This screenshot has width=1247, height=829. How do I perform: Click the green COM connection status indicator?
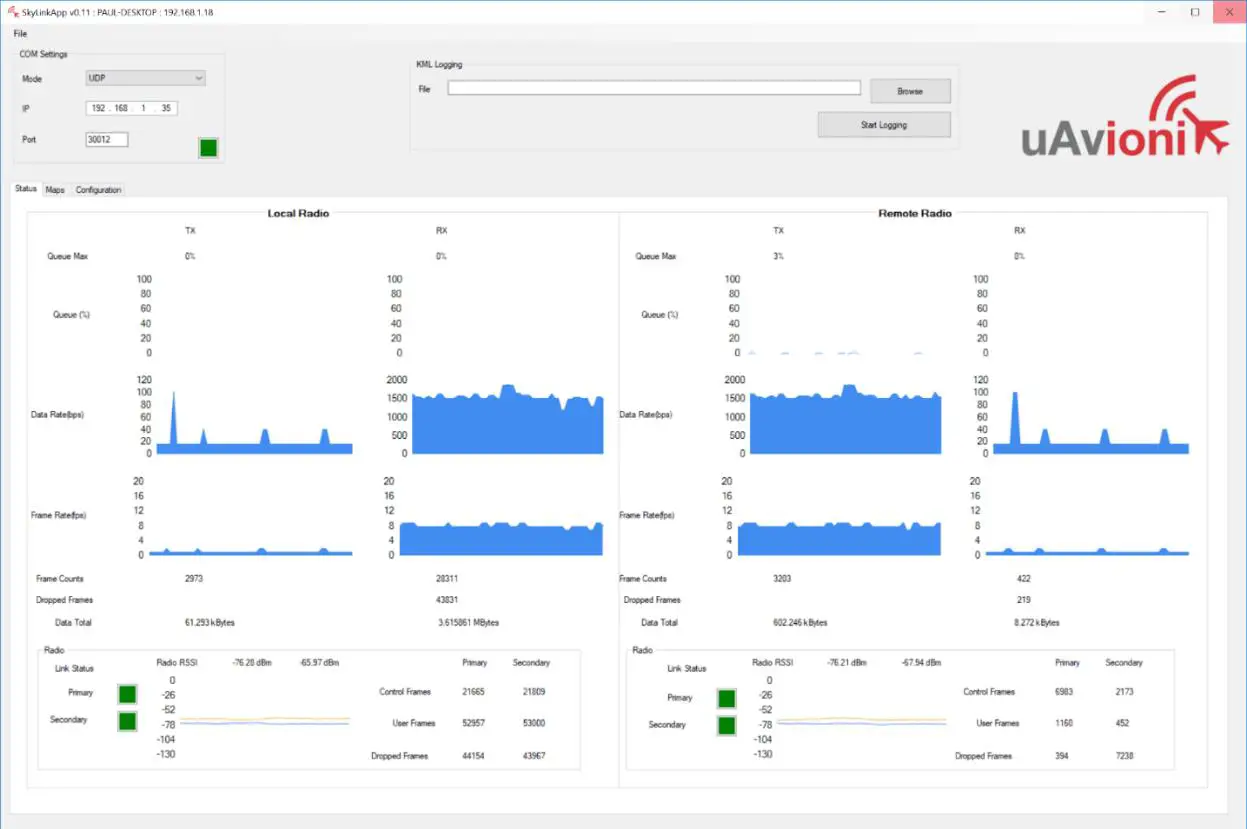coord(208,148)
